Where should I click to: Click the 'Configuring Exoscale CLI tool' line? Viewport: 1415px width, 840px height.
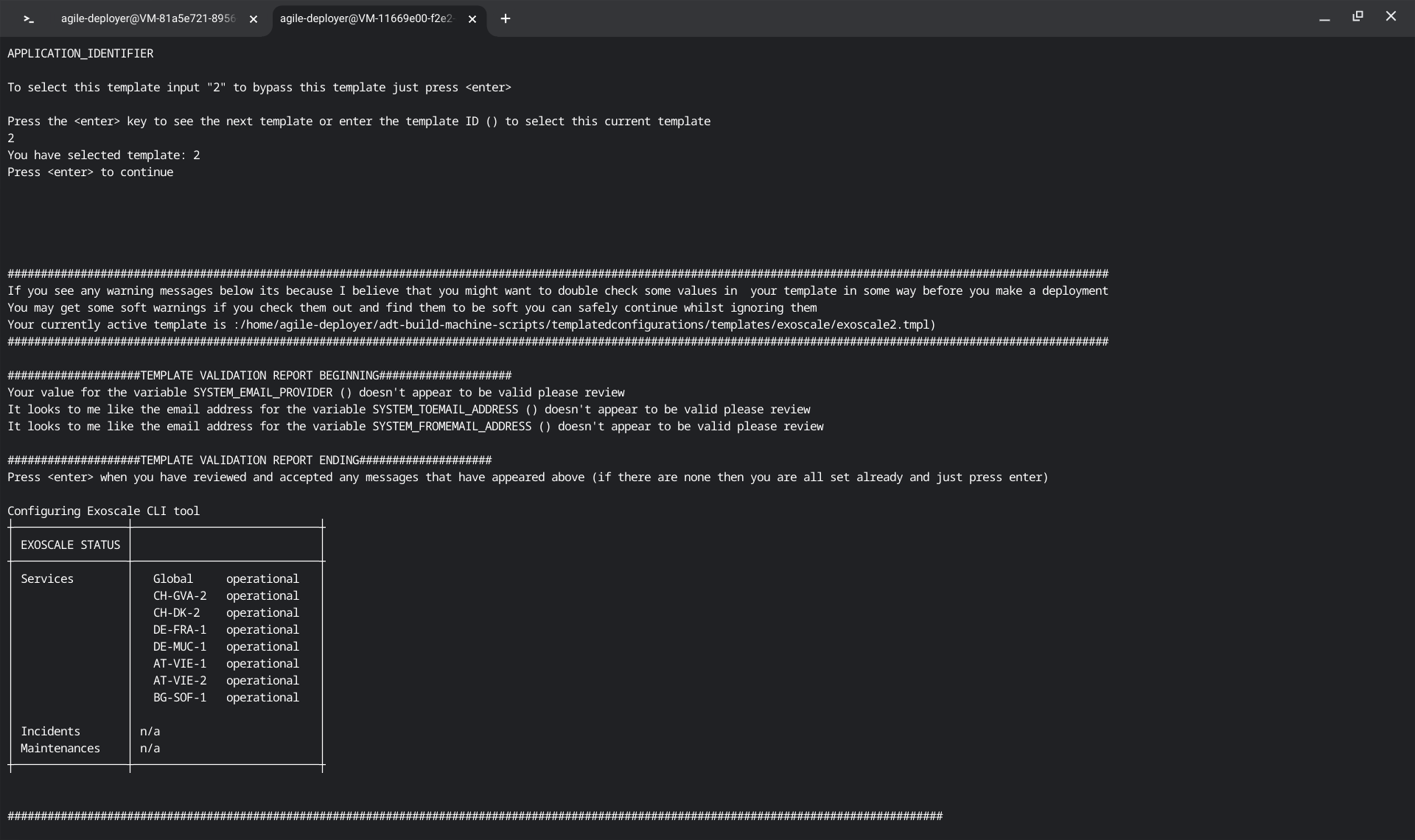point(103,511)
